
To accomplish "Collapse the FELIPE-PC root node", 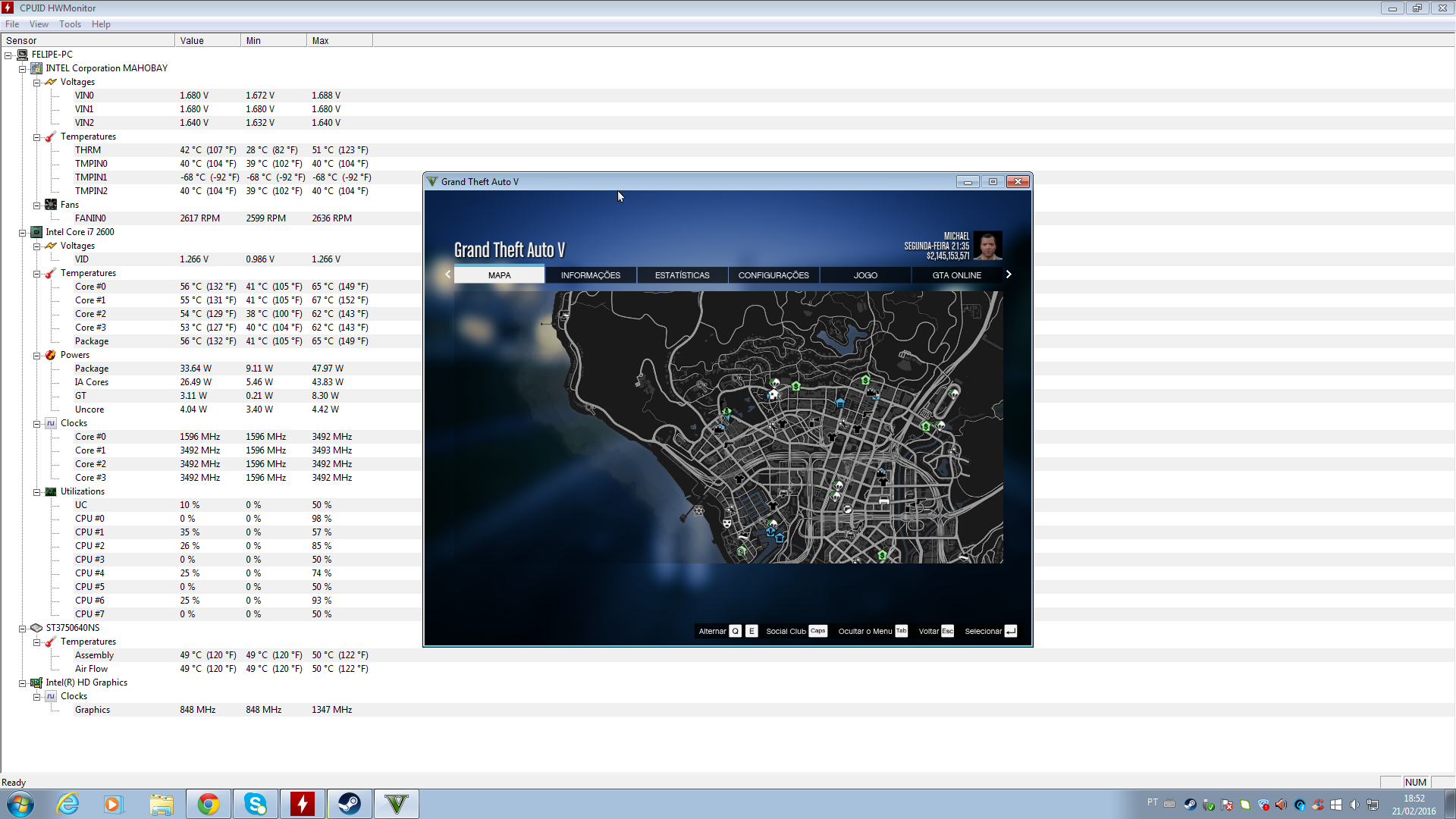I will (x=8, y=55).
